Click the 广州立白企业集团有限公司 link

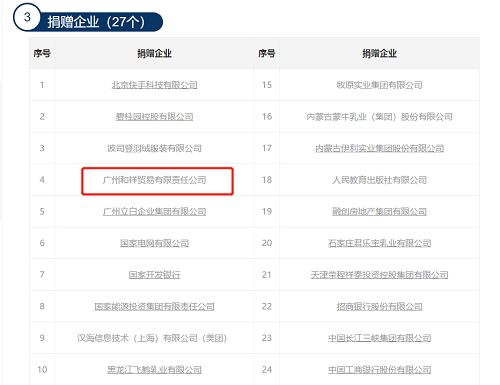[x=154, y=212]
